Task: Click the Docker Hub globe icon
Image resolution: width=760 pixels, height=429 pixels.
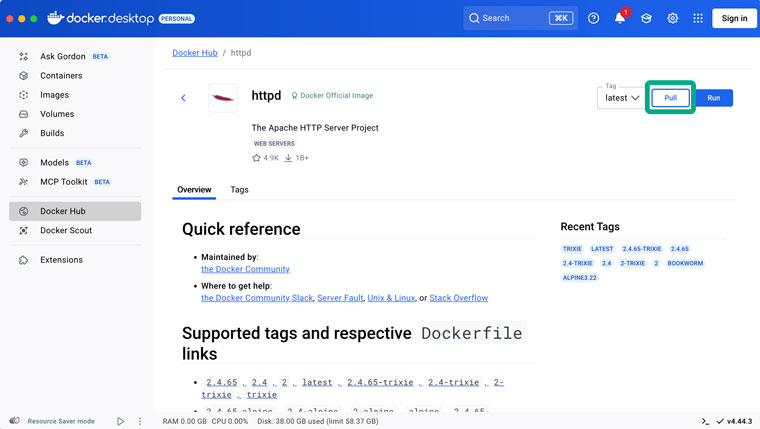Action: tap(23, 211)
